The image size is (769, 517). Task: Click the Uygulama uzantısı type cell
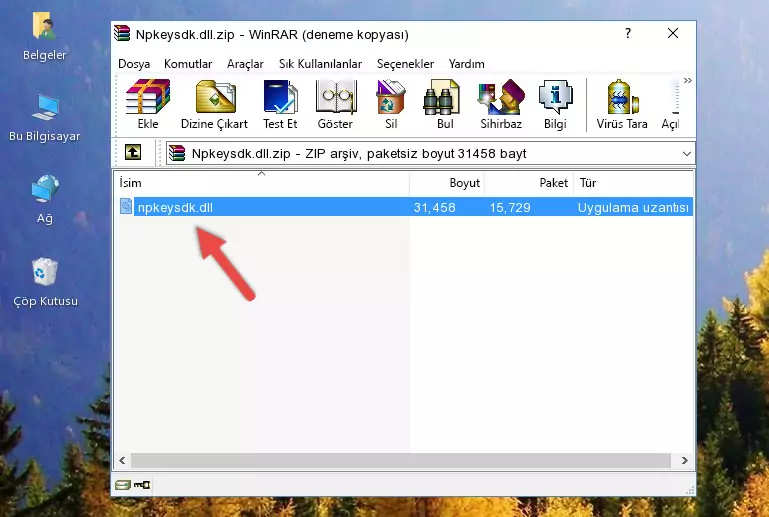[633, 207]
